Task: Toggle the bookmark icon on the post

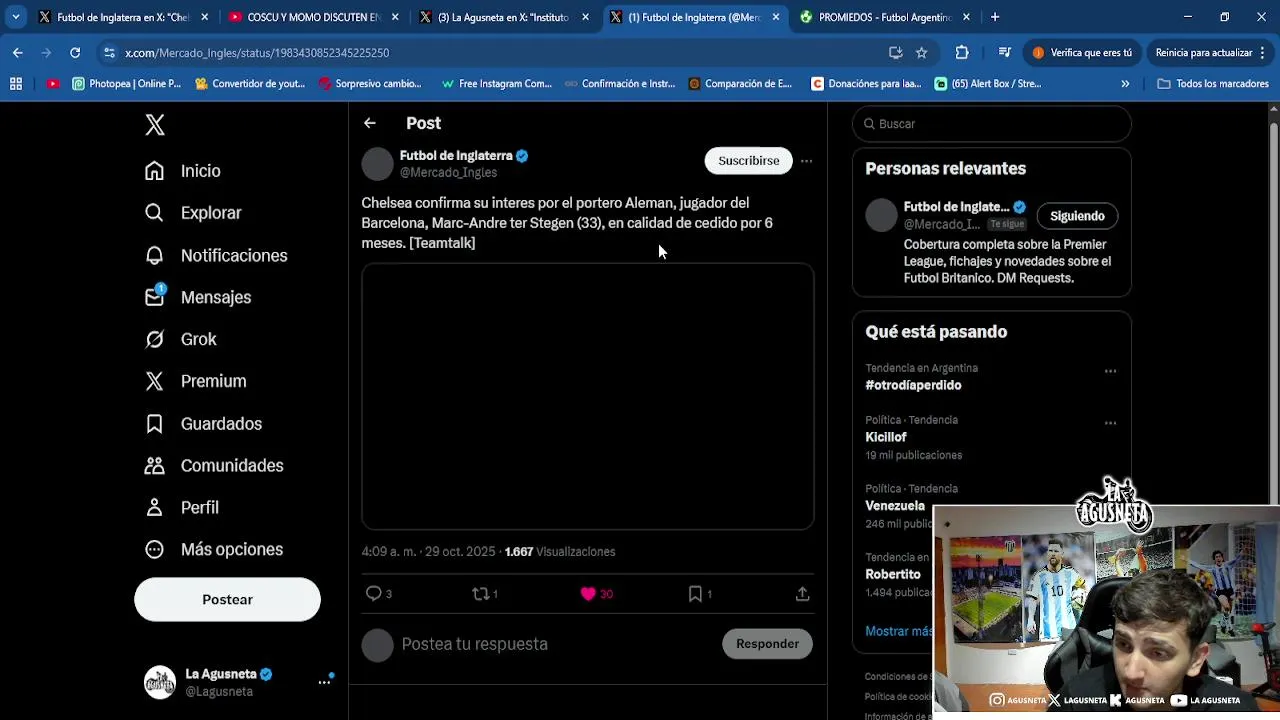Action: click(x=695, y=594)
